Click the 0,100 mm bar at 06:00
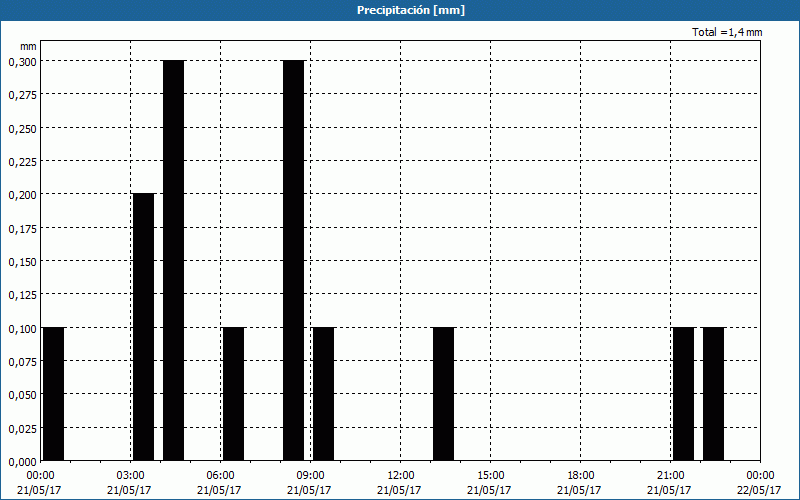This screenshot has width=800, height=500. 234,394
